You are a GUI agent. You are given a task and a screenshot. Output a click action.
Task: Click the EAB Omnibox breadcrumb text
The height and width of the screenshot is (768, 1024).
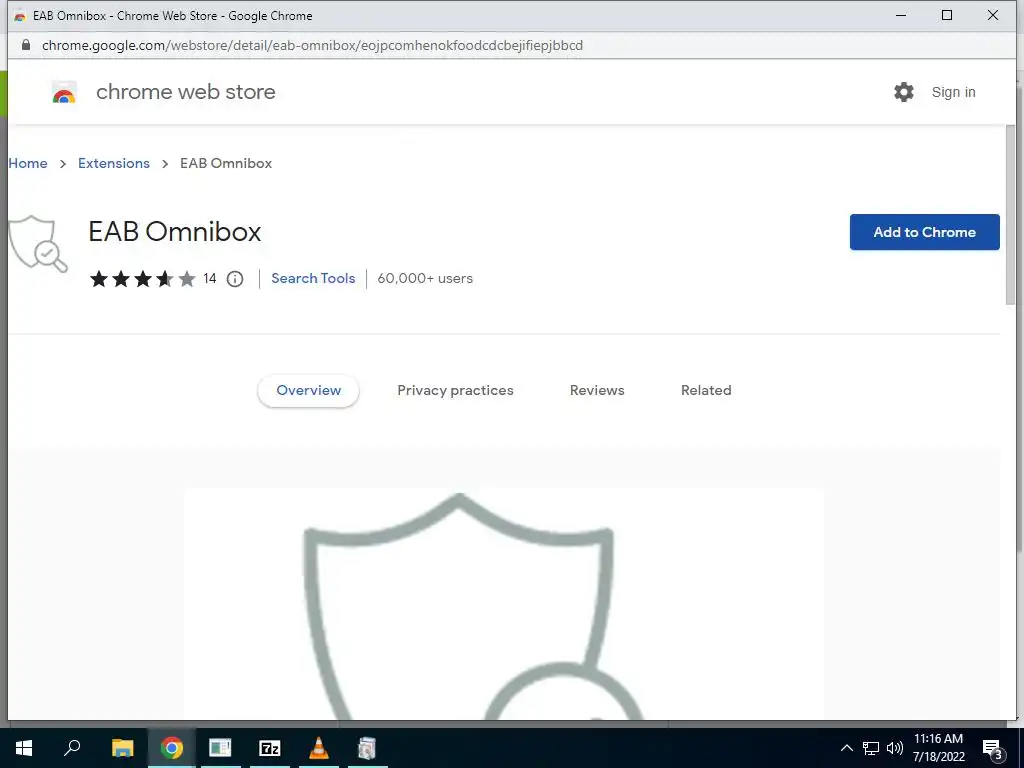tap(226, 163)
